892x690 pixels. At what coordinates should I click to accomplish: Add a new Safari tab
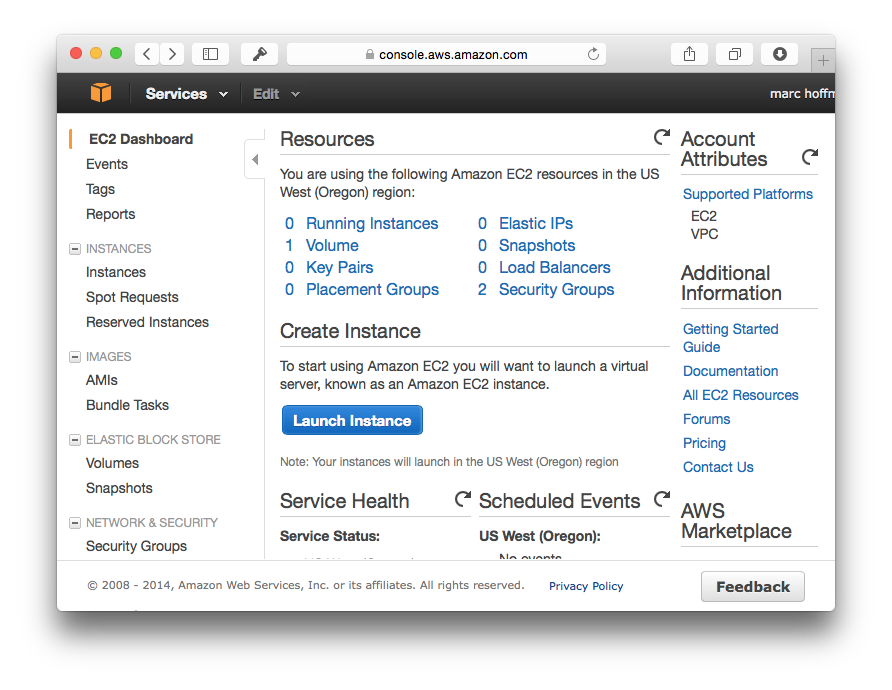coord(823,60)
